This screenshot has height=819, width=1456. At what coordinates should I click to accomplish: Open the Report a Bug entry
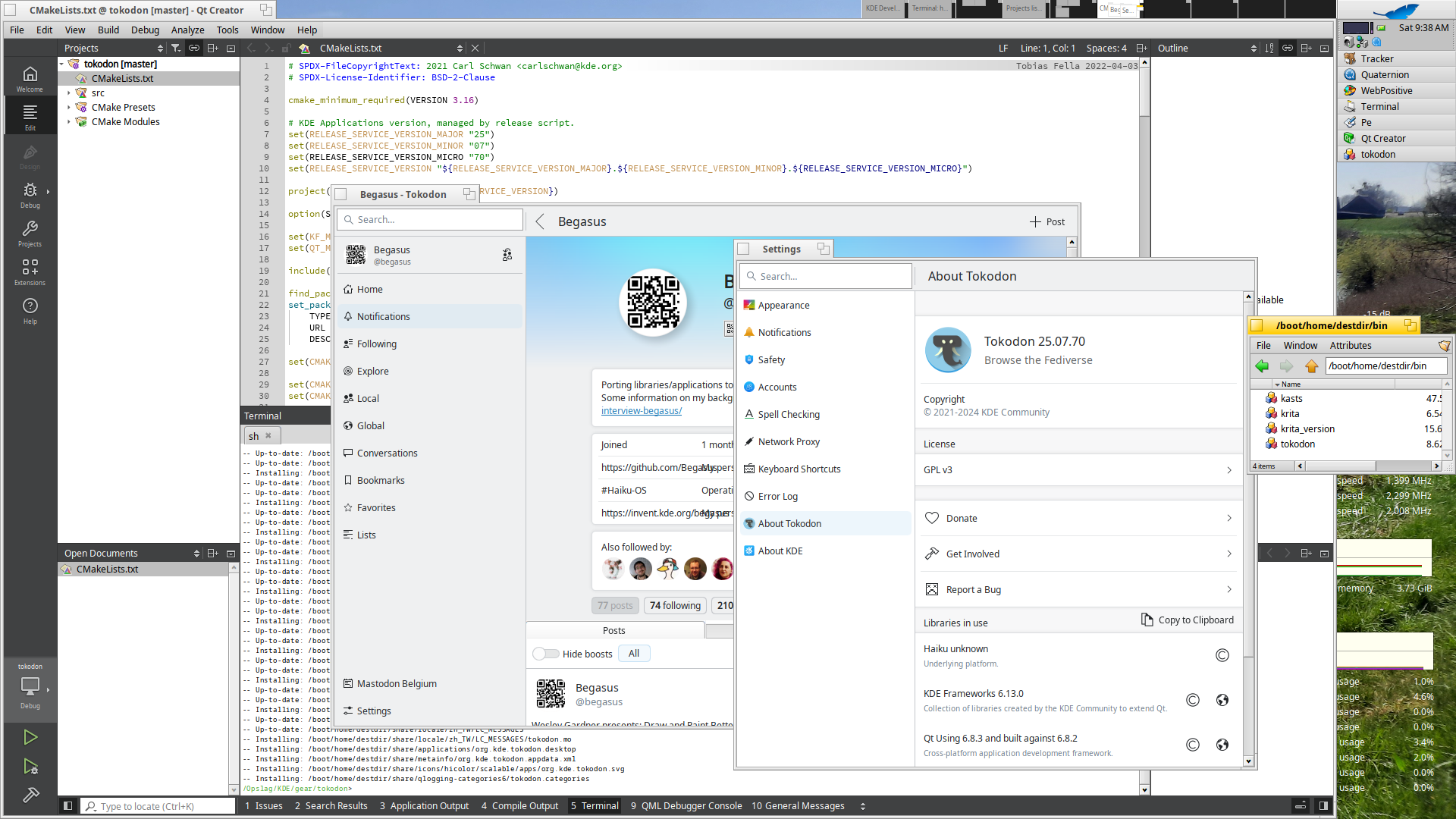(1078, 589)
